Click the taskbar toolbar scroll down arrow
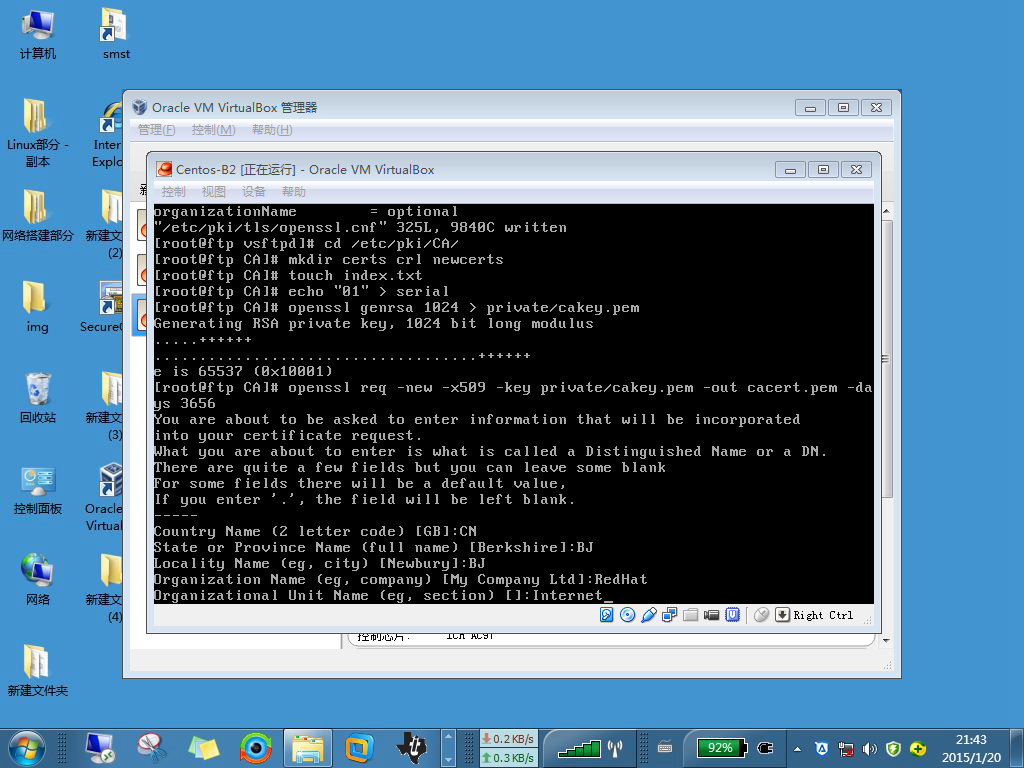This screenshot has height=768, width=1024. point(448,759)
